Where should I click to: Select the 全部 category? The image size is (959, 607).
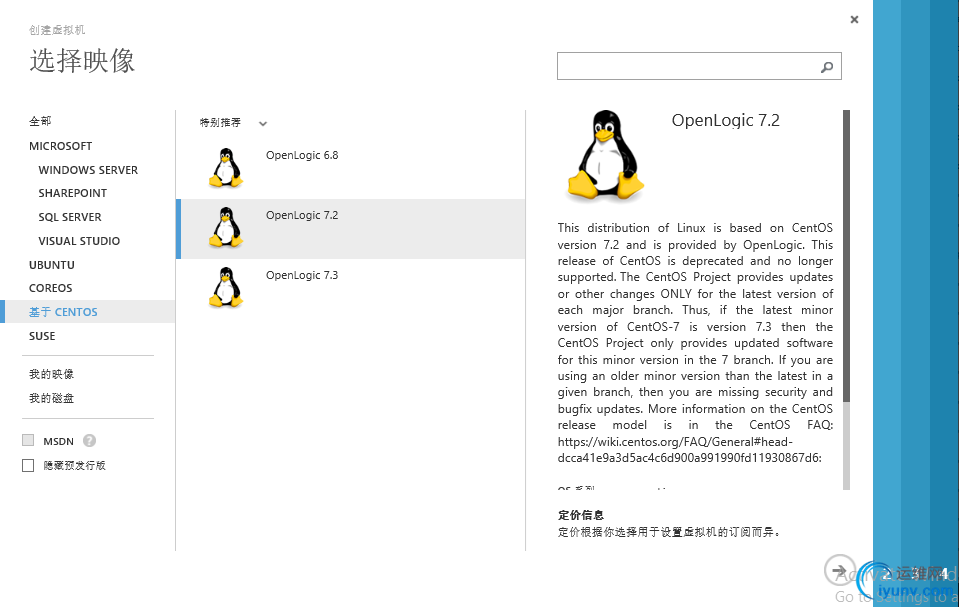coord(40,121)
